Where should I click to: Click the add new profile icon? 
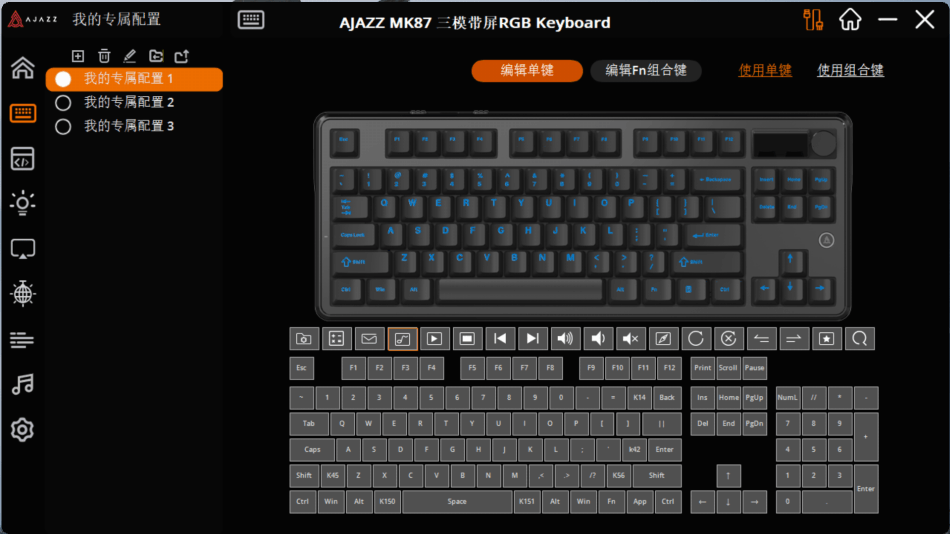point(78,56)
